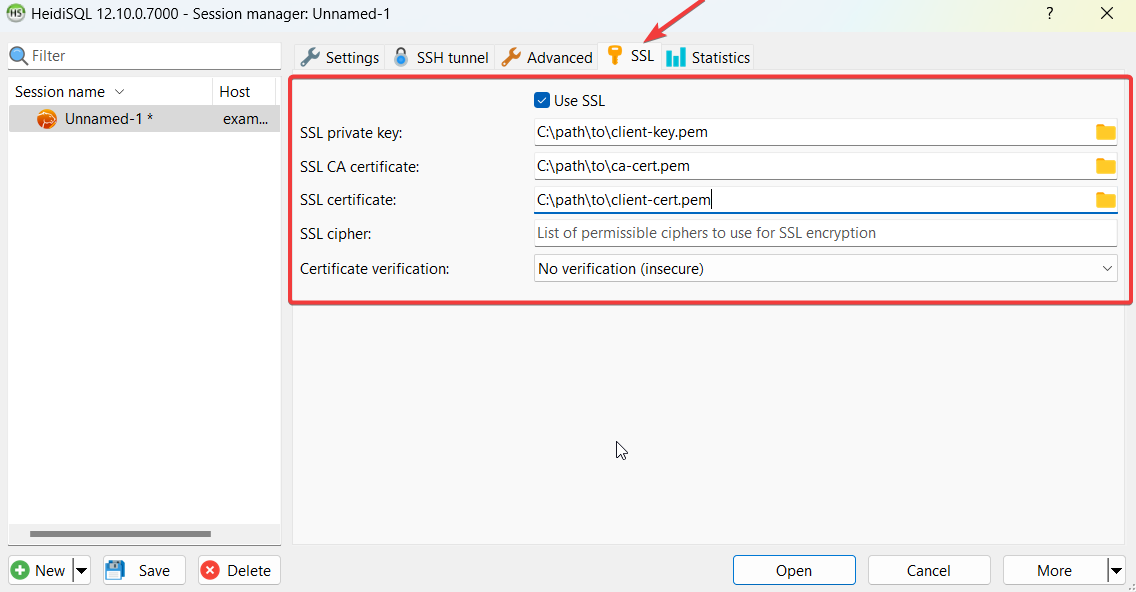Click folder icon for SSL private key
Screen dimensions: 1136x592
pos(1105,132)
